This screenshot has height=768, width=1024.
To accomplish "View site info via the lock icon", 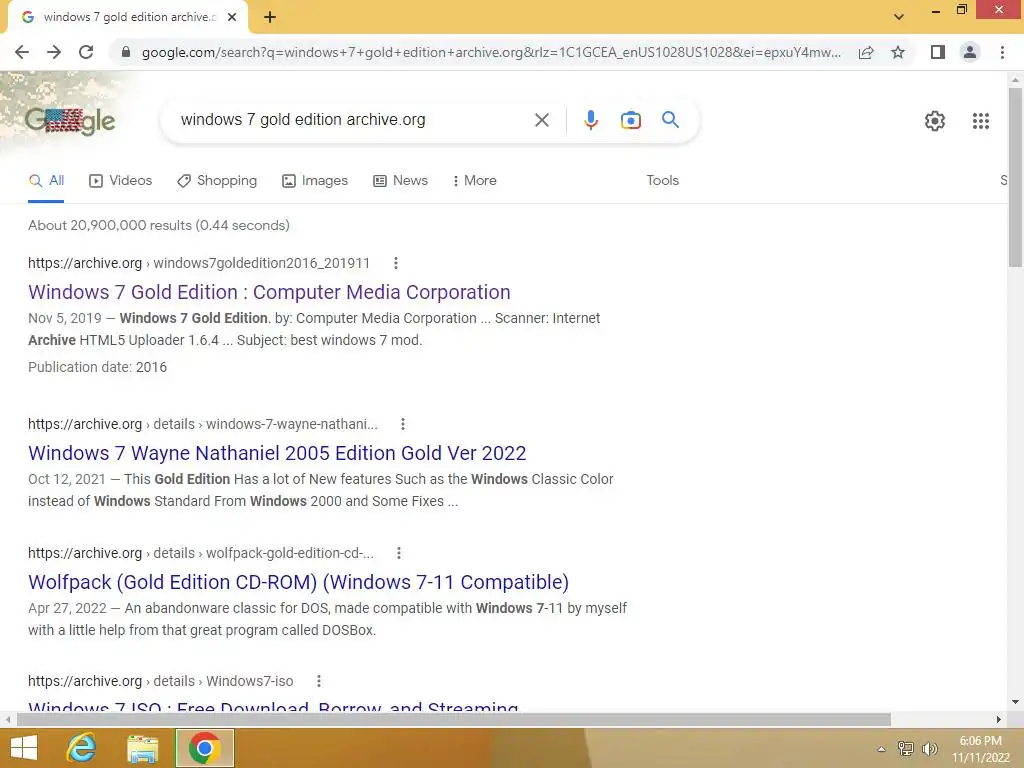I will (126, 52).
